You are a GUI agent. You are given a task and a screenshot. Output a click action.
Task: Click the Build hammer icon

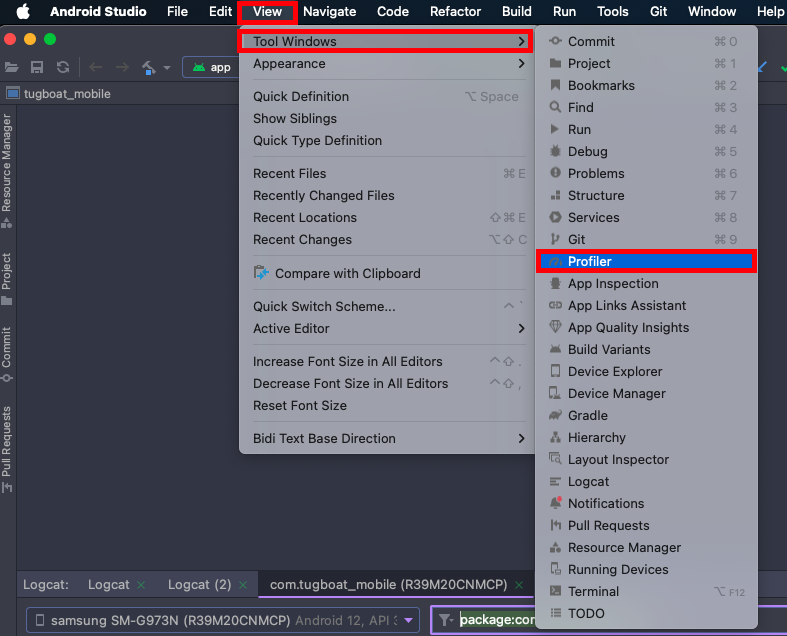point(149,67)
